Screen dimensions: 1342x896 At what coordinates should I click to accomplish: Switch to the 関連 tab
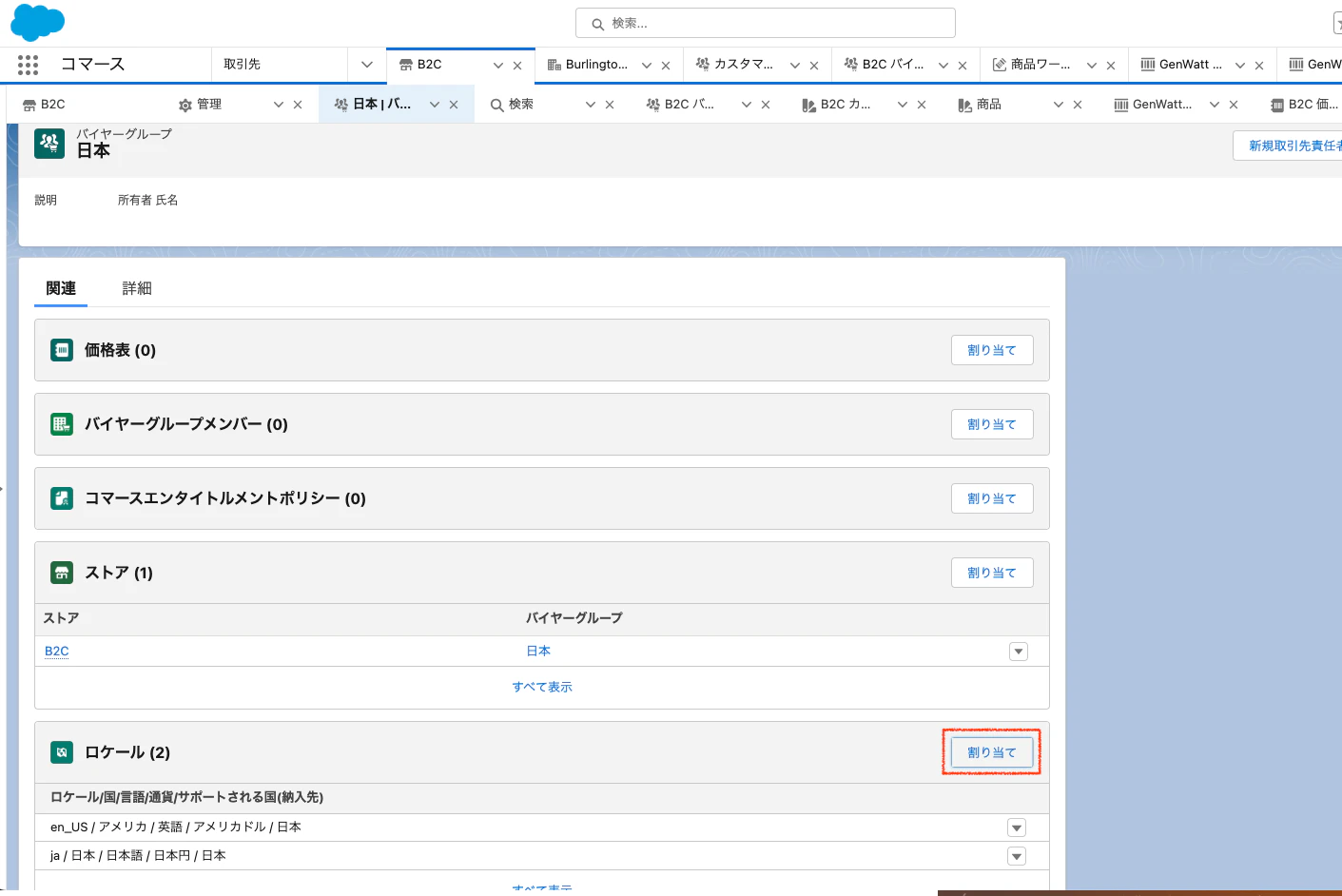click(x=61, y=288)
